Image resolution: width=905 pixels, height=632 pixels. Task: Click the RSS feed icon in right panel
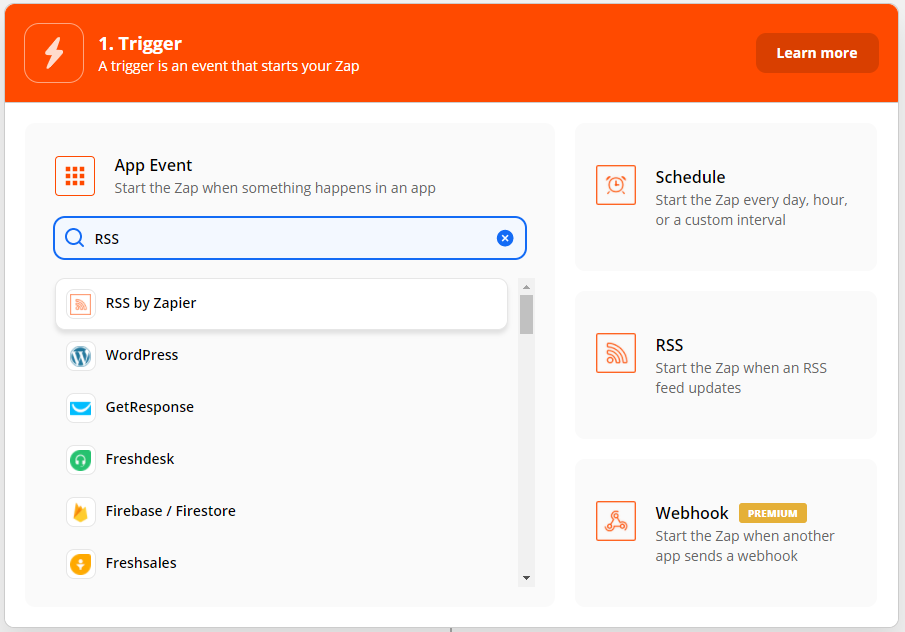(x=616, y=353)
